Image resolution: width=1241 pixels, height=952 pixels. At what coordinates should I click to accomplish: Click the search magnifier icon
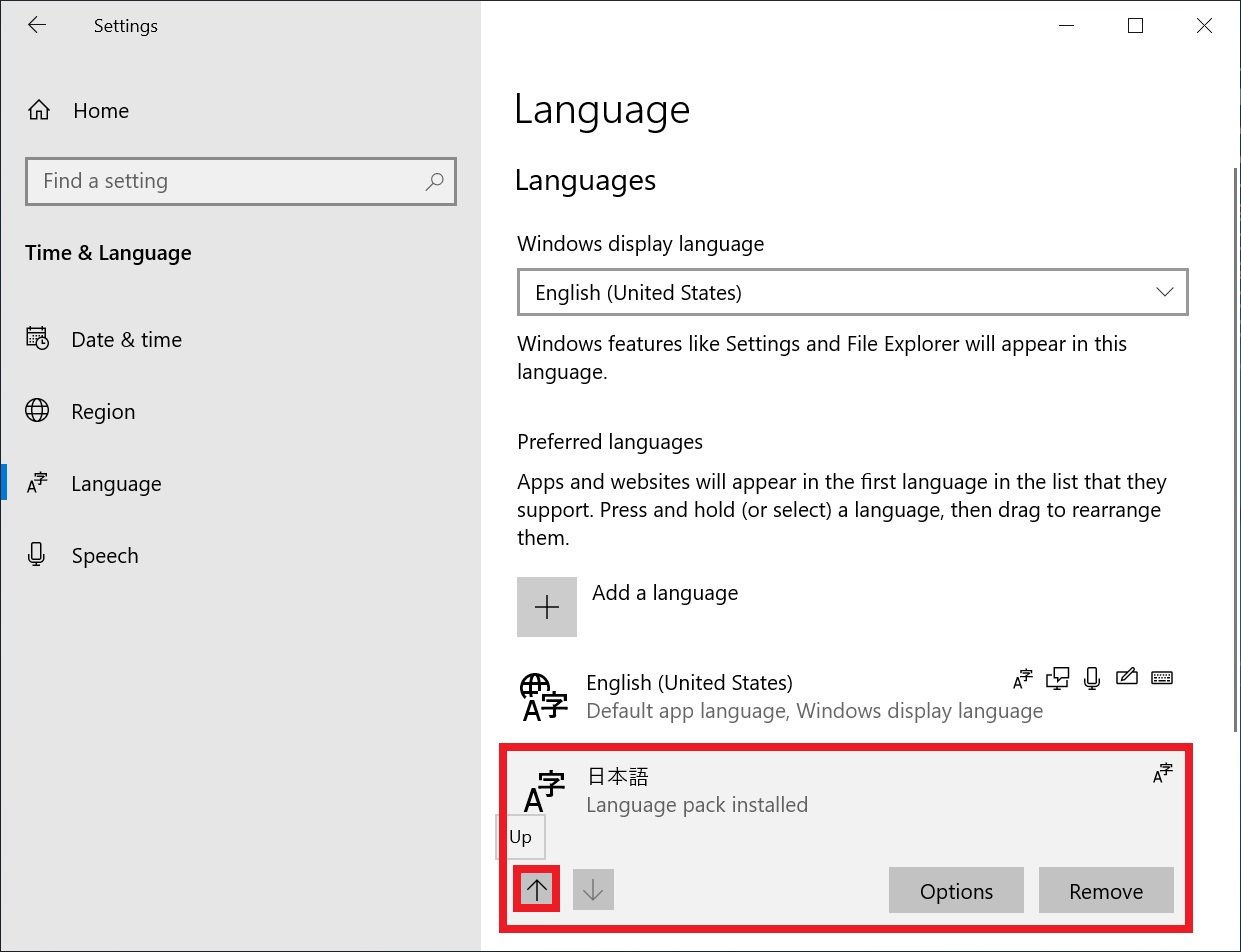[x=434, y=181]
